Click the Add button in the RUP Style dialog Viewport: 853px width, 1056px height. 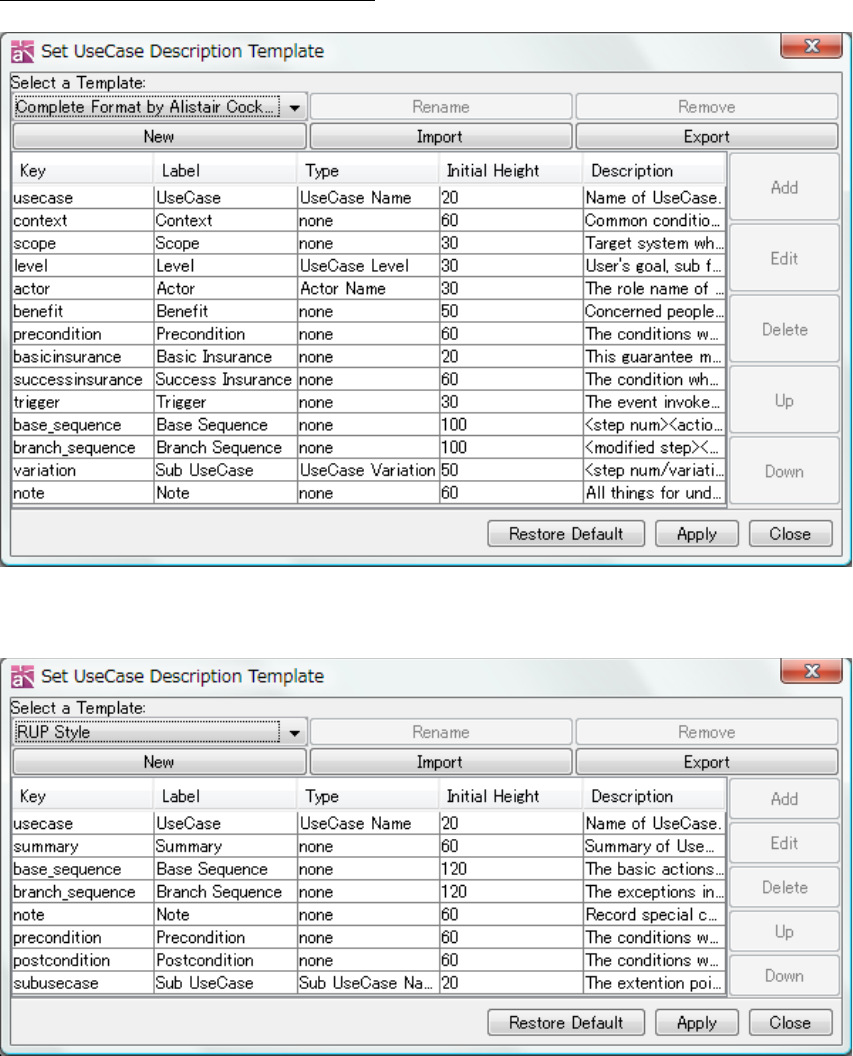[784, 799]
